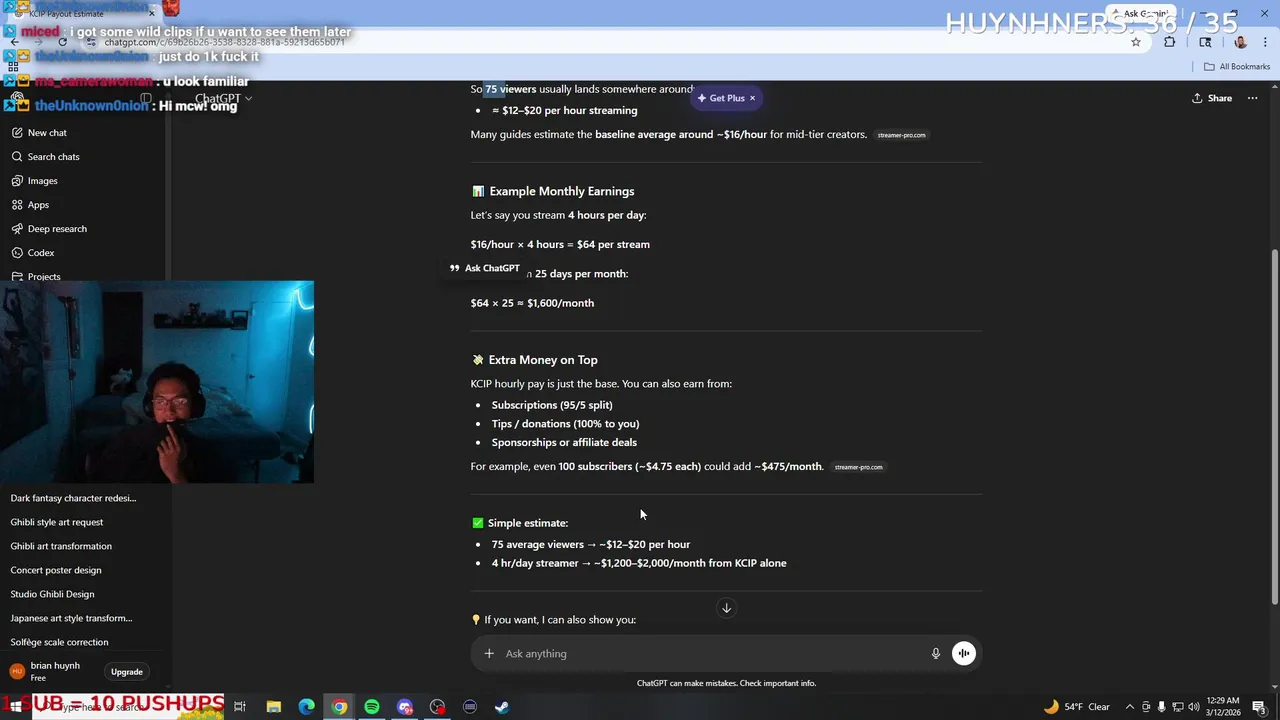
Task: Open Chrome extensions puzzle icon
Action: pos(1169,42)
